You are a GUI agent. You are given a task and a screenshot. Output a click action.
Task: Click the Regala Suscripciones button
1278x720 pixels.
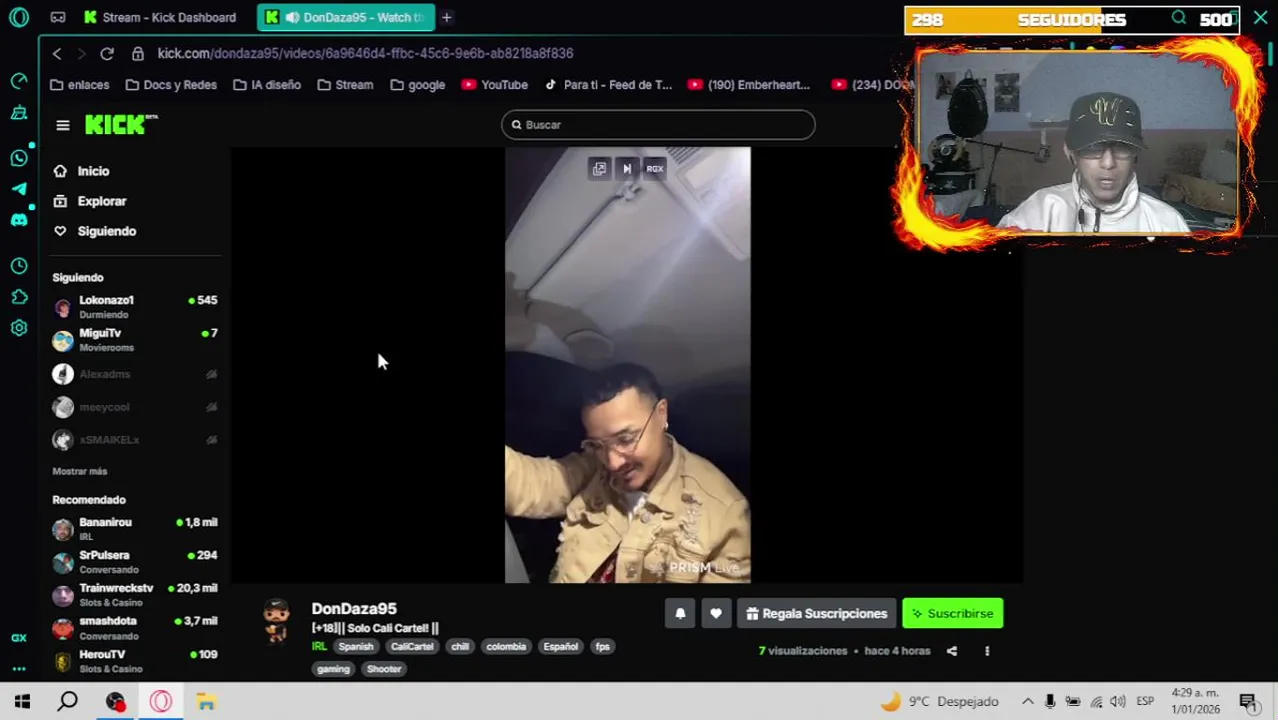[816, 613]
